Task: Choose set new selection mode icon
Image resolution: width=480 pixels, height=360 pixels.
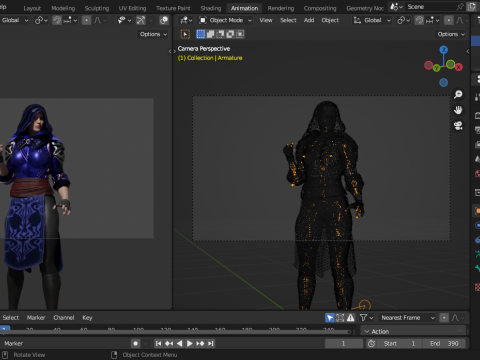Action: tap(201, 34)
